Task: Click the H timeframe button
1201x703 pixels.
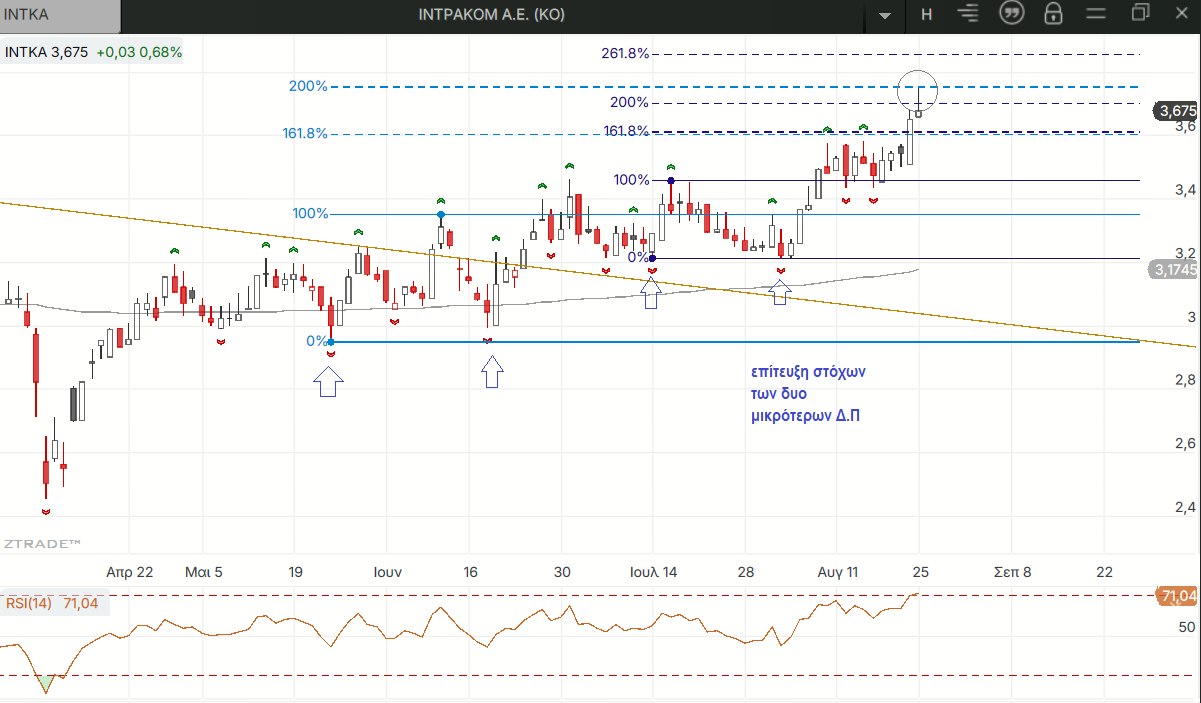Action: [926, 14]
